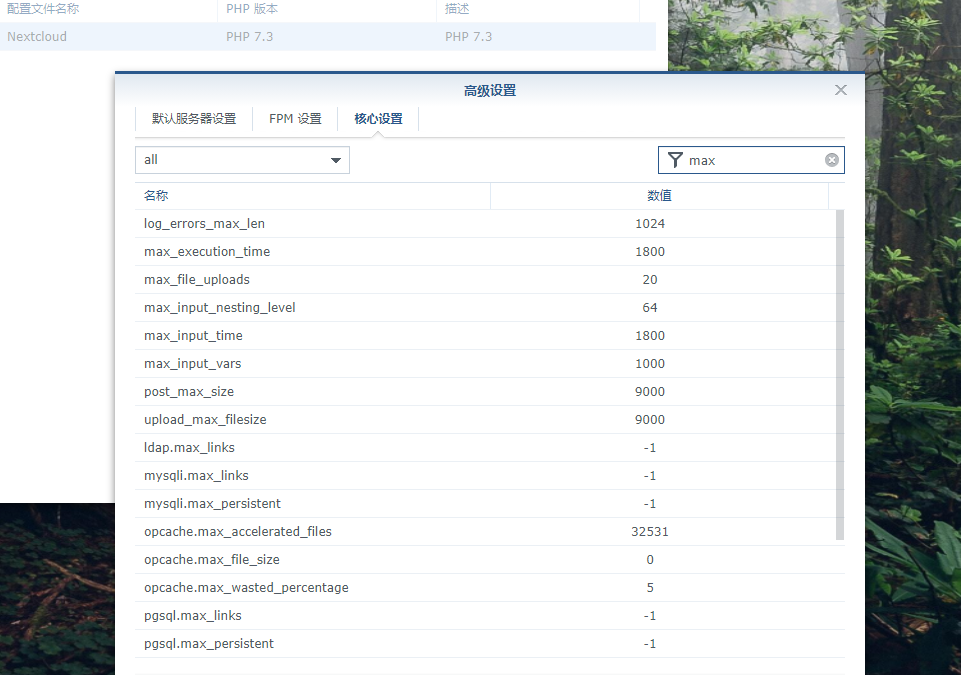Select the 核心设置 tab
Screen dimensions: 961x675
tap(377, 117)
